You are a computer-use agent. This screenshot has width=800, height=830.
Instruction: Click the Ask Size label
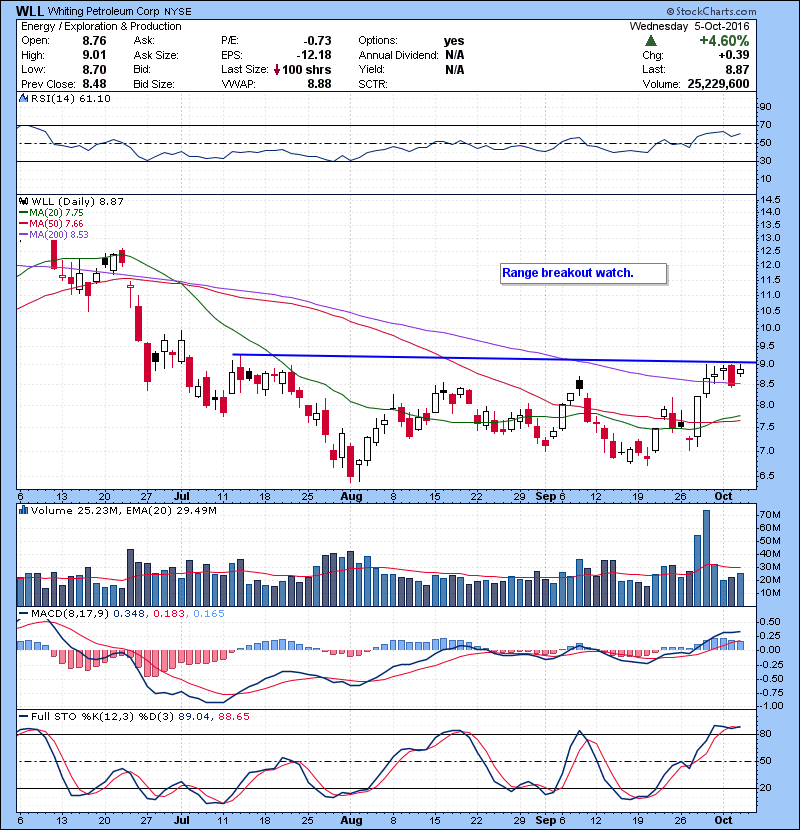tap(156, 55)
